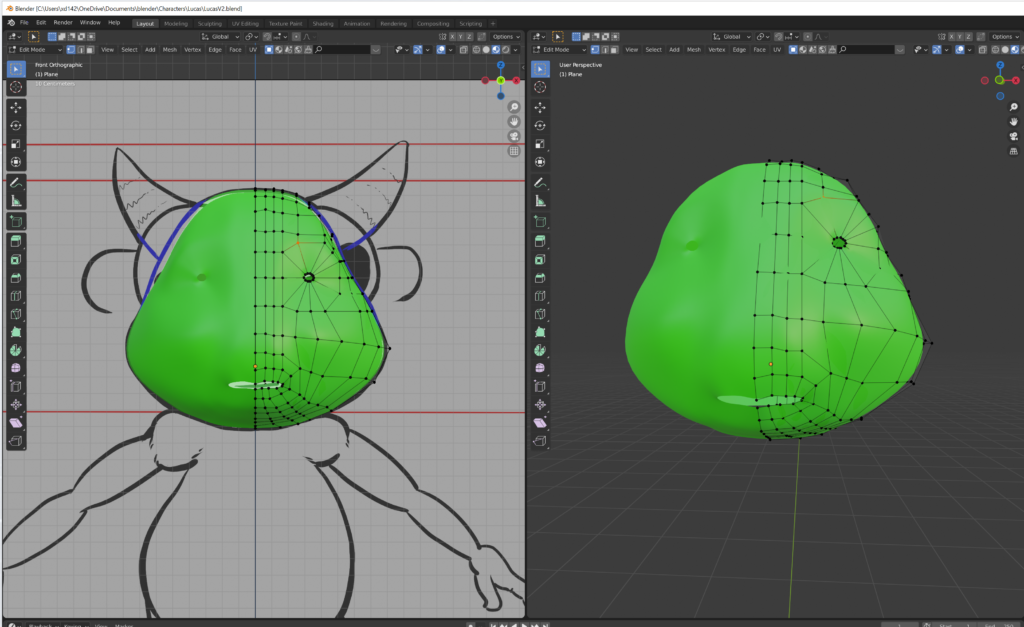1024x627 pixels.
Task: Activate the Cursor tool in left viewport
Action: tap(16, 87)
